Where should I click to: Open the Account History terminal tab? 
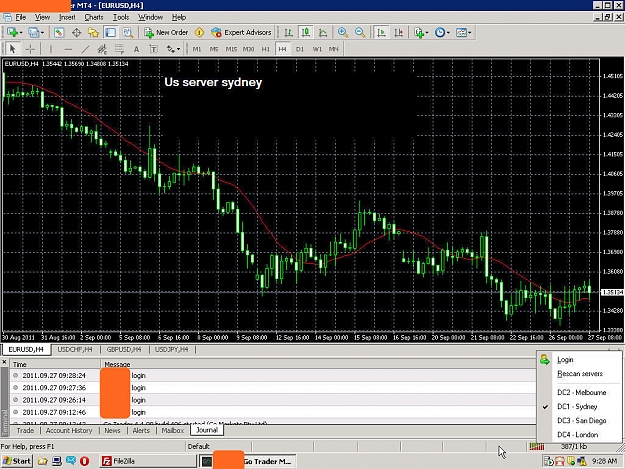69,430
